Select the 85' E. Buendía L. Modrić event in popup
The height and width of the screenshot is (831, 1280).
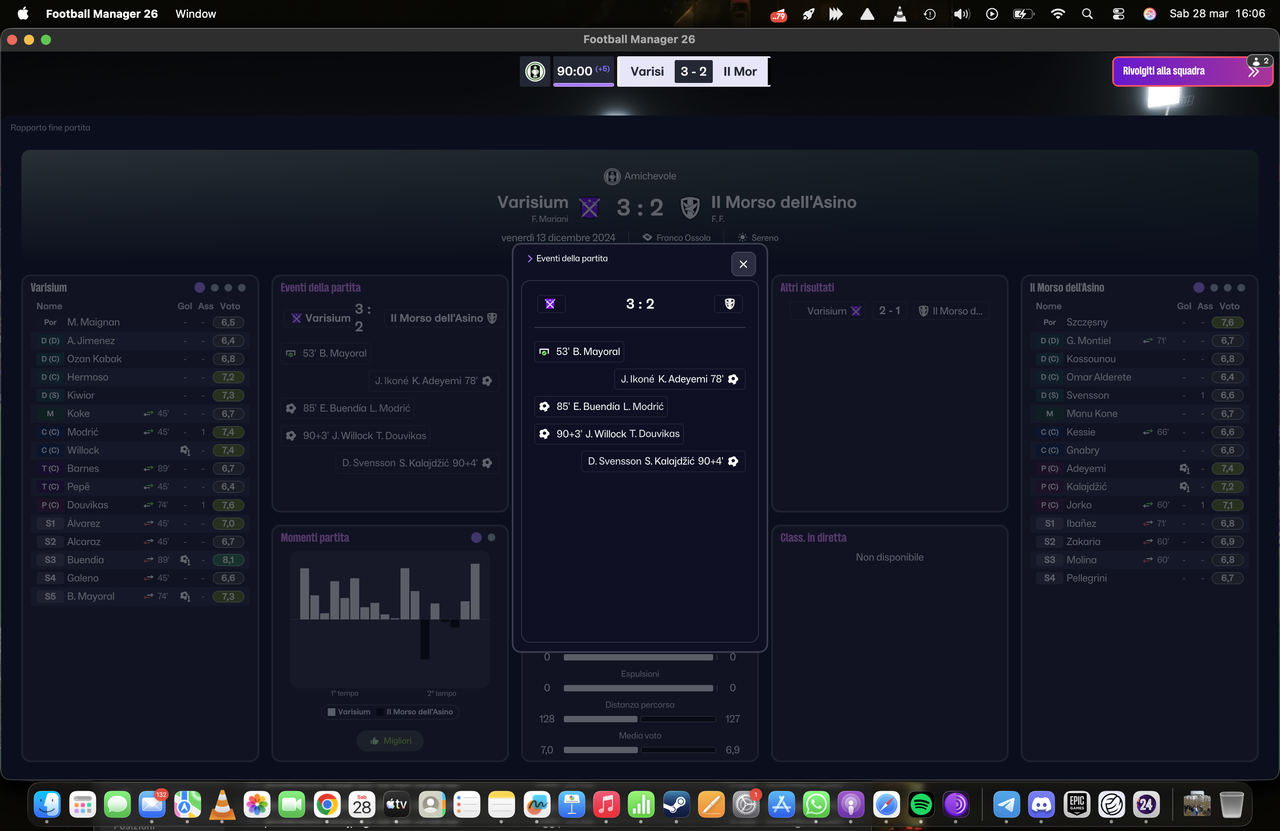click(601, 407)
